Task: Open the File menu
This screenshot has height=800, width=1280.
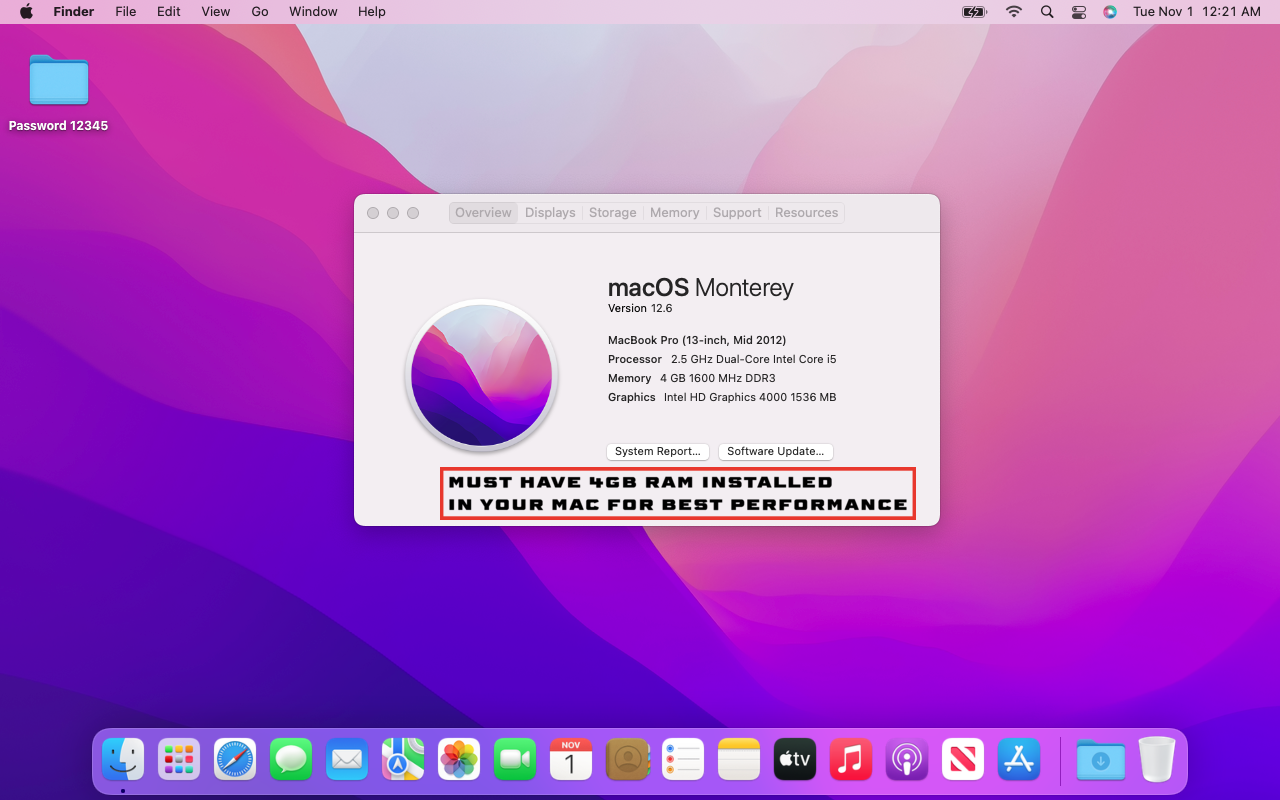Action: [125, 12]
